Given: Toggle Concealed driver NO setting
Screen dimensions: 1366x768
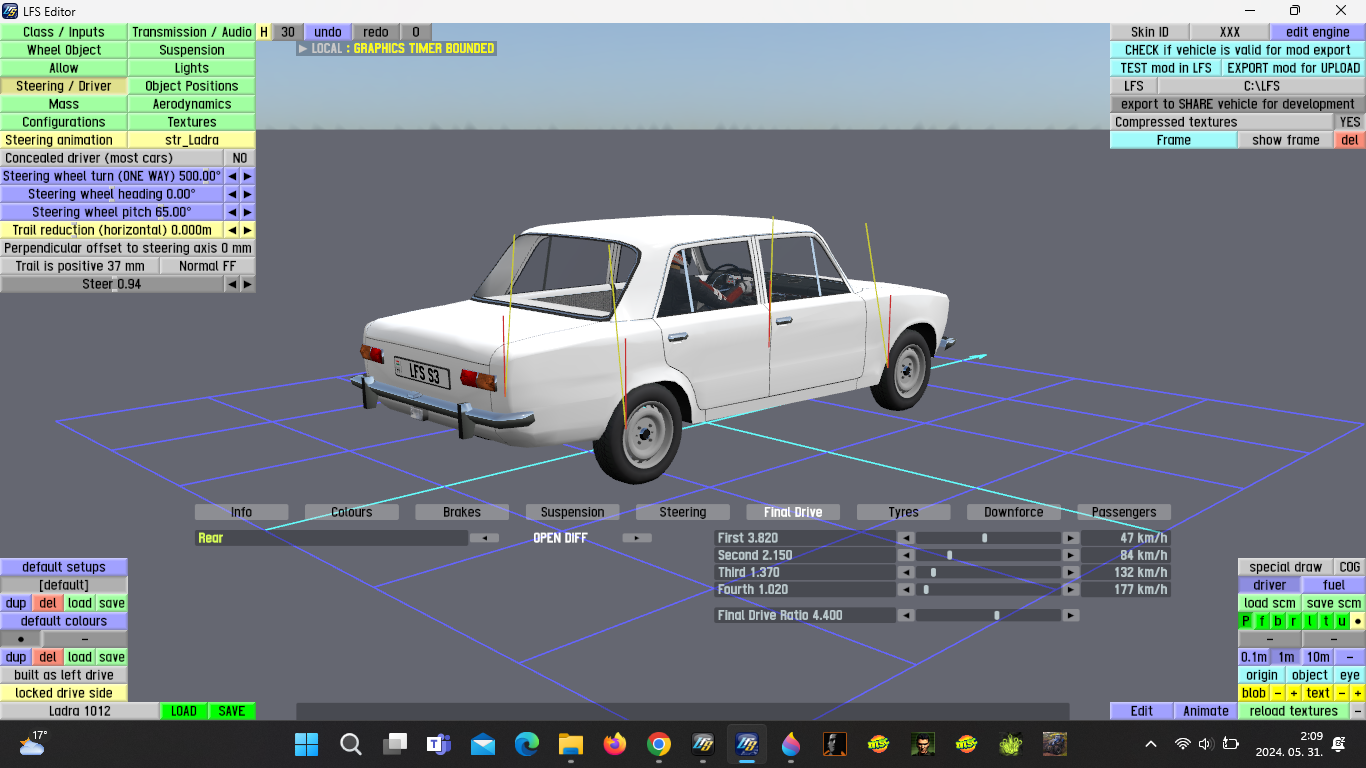Looking at the screenshot, I should click(240, 158).
